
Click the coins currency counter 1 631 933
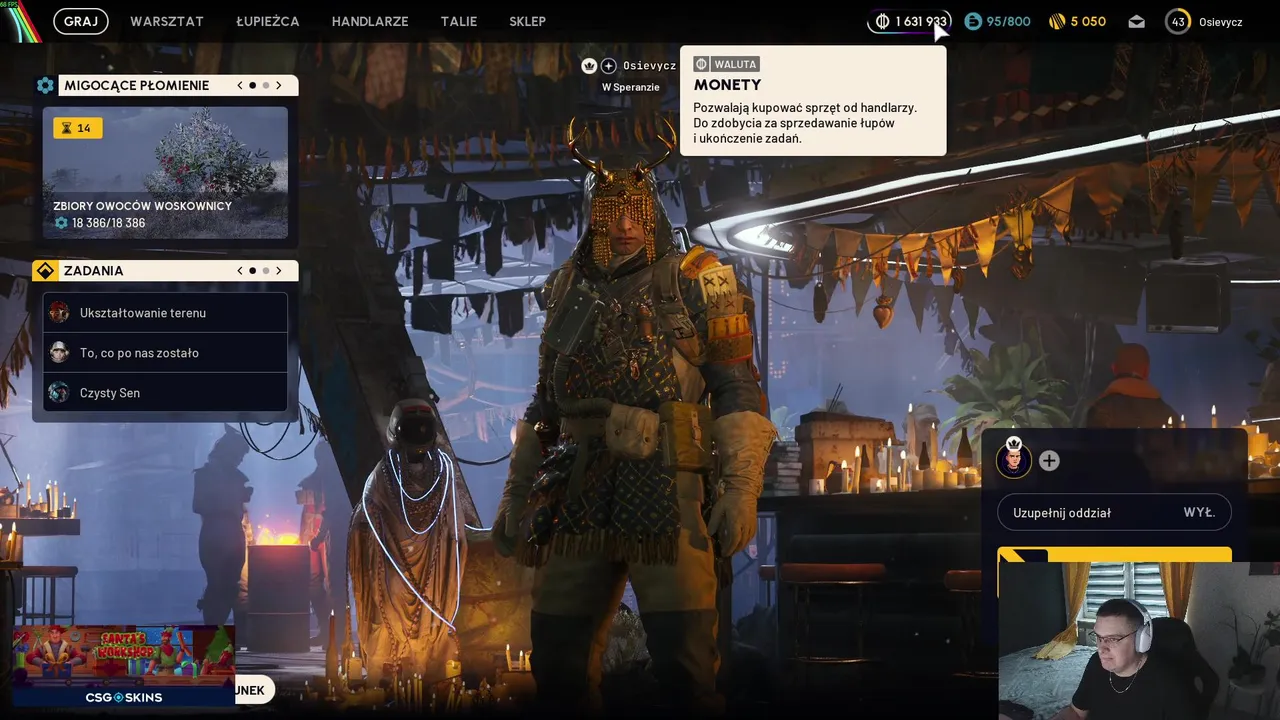(910, 21)
